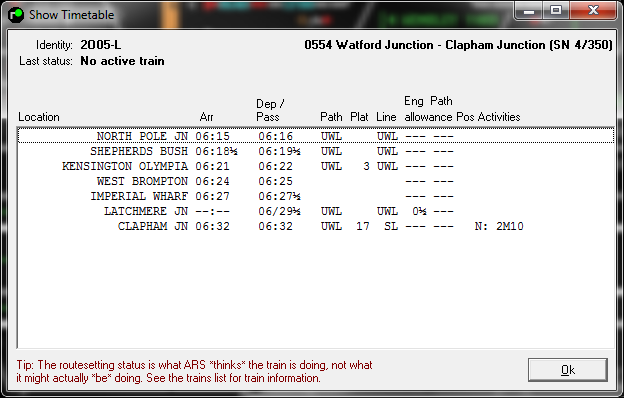
Task: Click the Location column header
Action: 39,117
